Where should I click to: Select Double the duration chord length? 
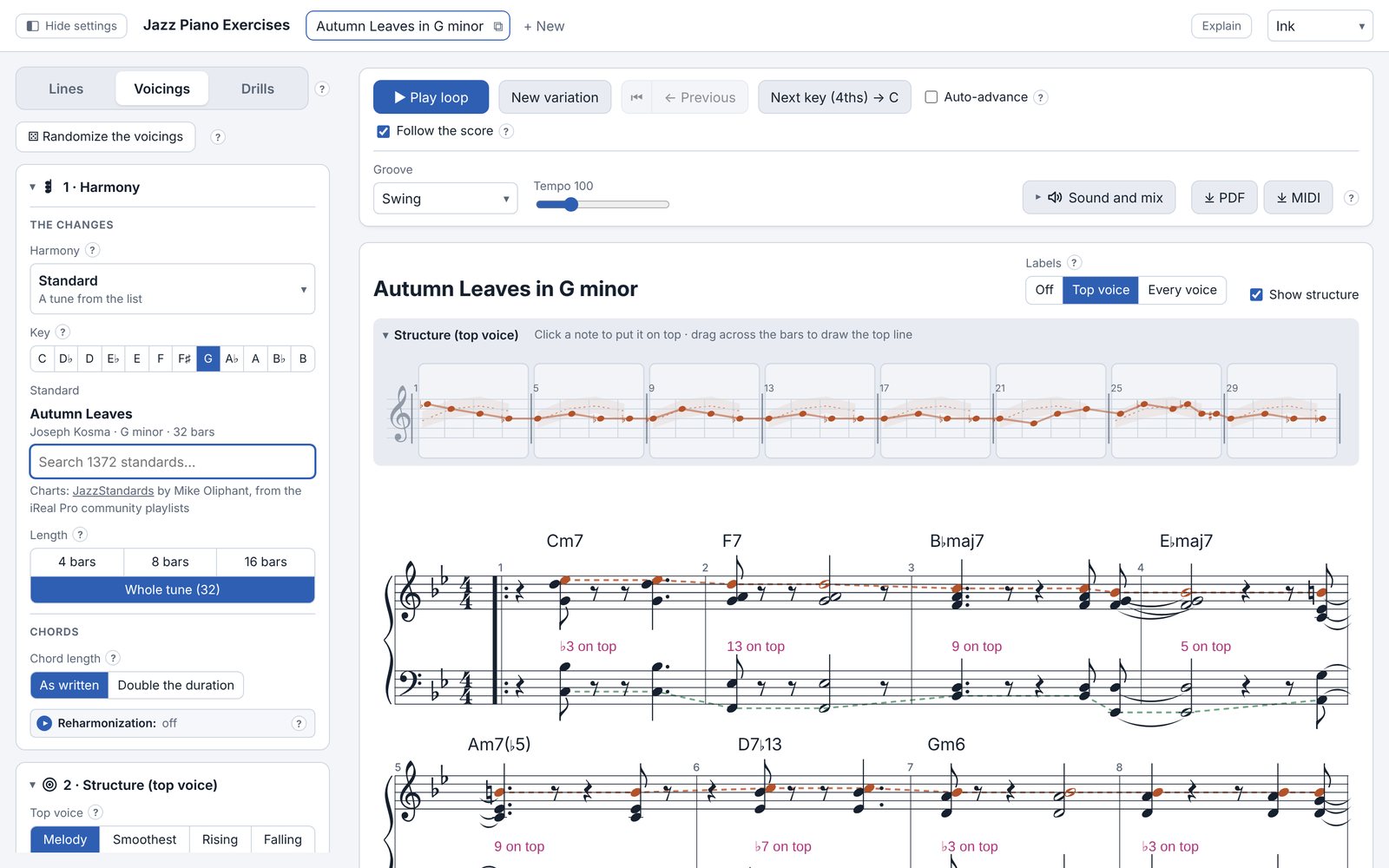click(176, 685)
